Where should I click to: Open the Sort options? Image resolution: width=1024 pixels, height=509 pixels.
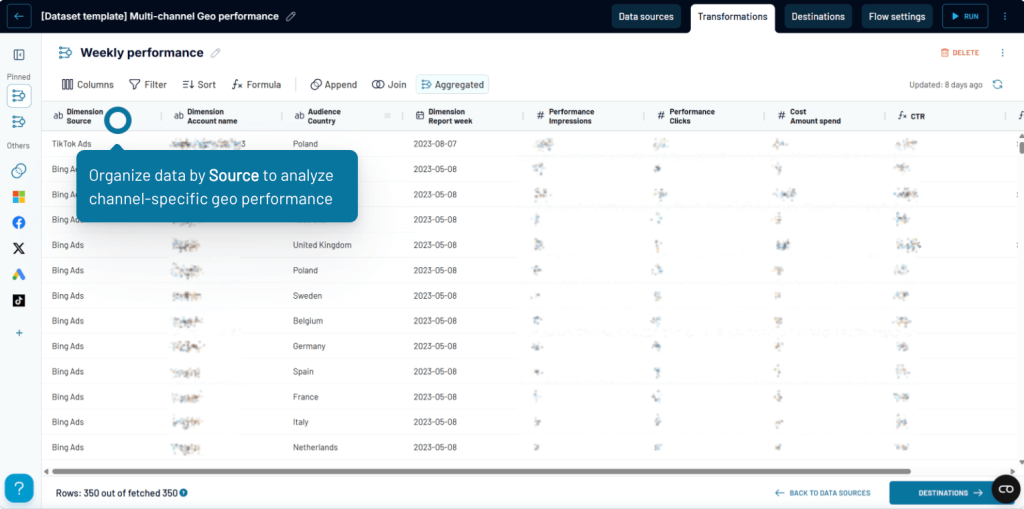(199, 85)
